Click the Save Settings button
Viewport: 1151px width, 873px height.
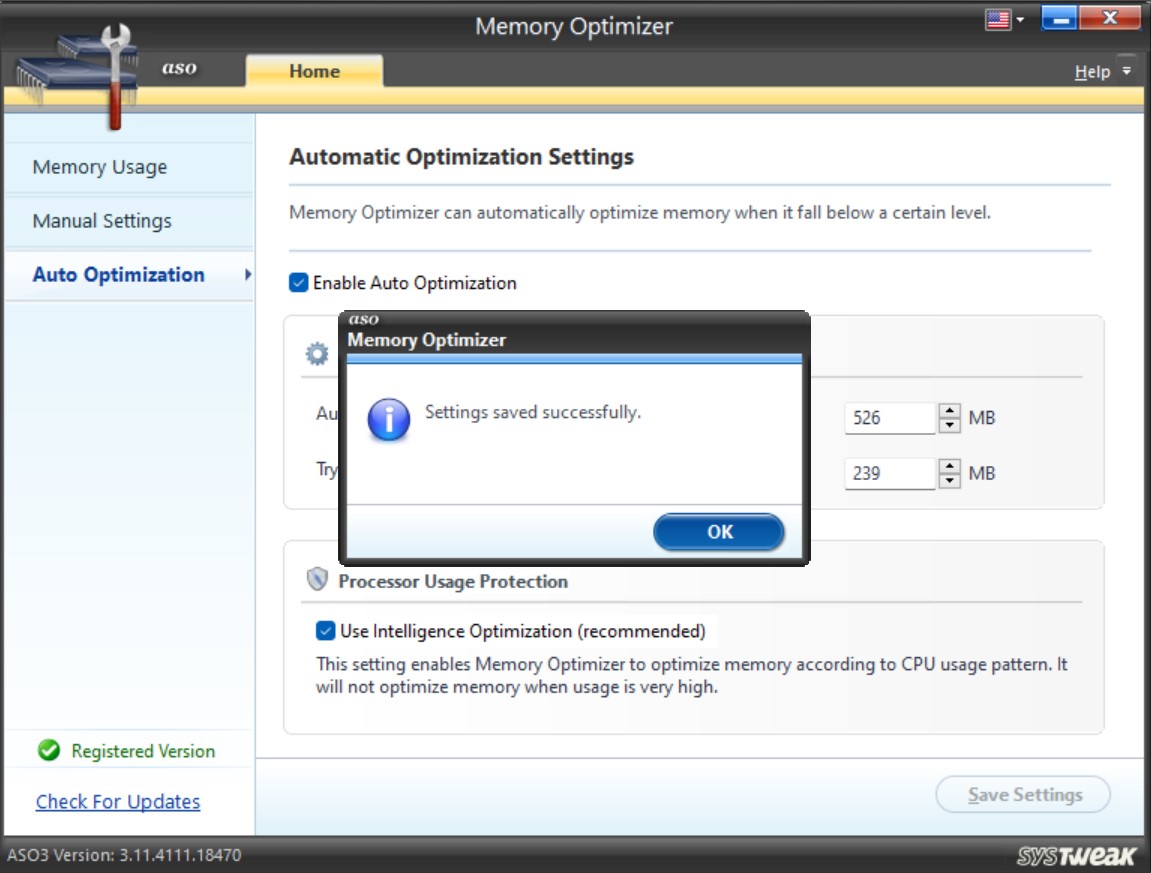[x=1022, y=795]
